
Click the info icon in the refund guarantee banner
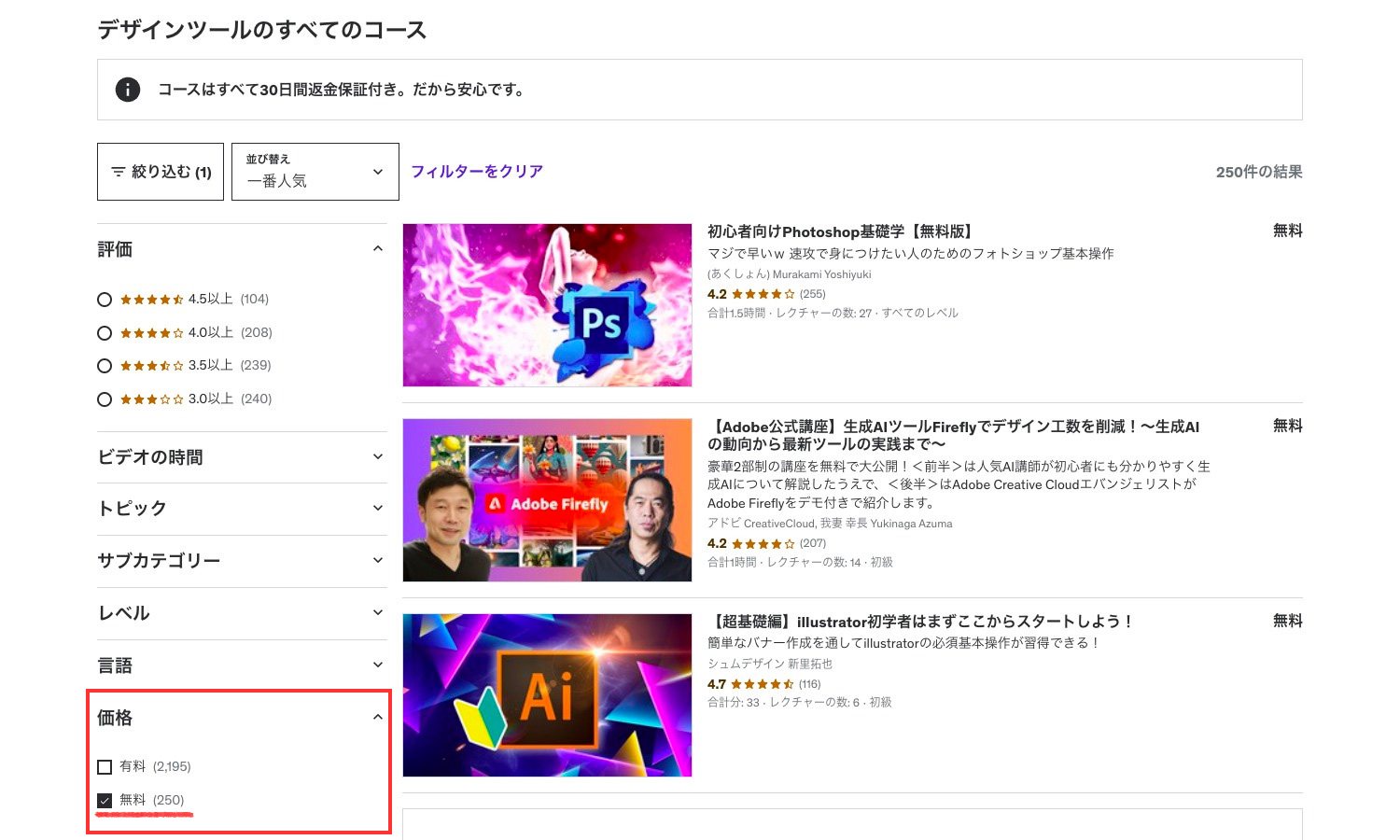pyautogui.click(x=128, y=90)
